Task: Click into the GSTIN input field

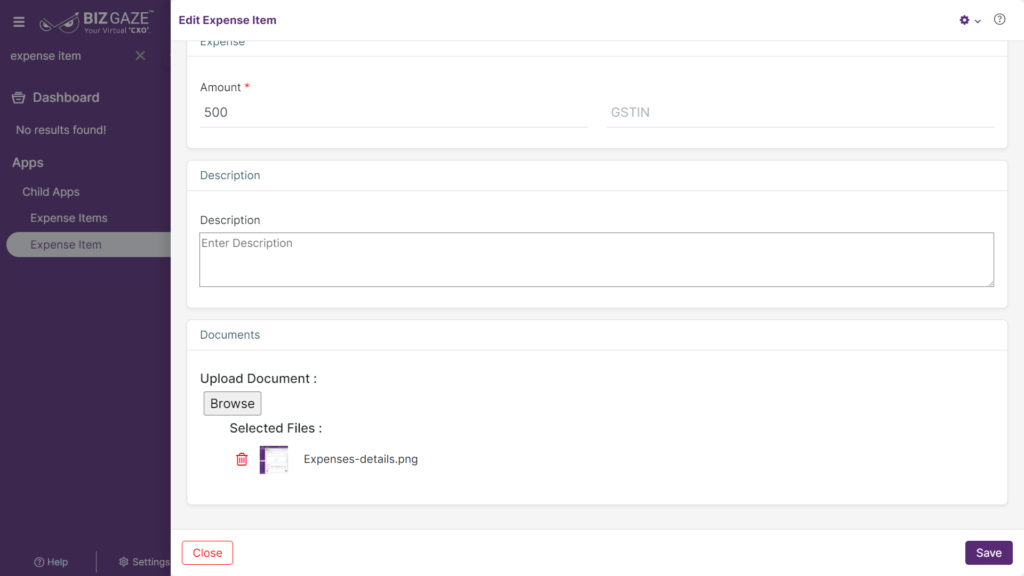Action: (801, 112)
